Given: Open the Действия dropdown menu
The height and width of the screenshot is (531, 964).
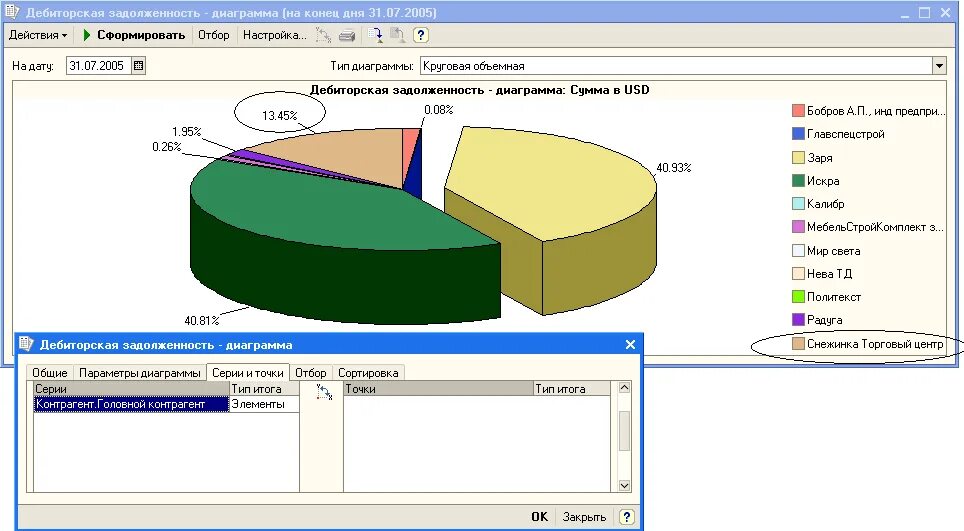Looking at the screenshot, I should point(38,35).
